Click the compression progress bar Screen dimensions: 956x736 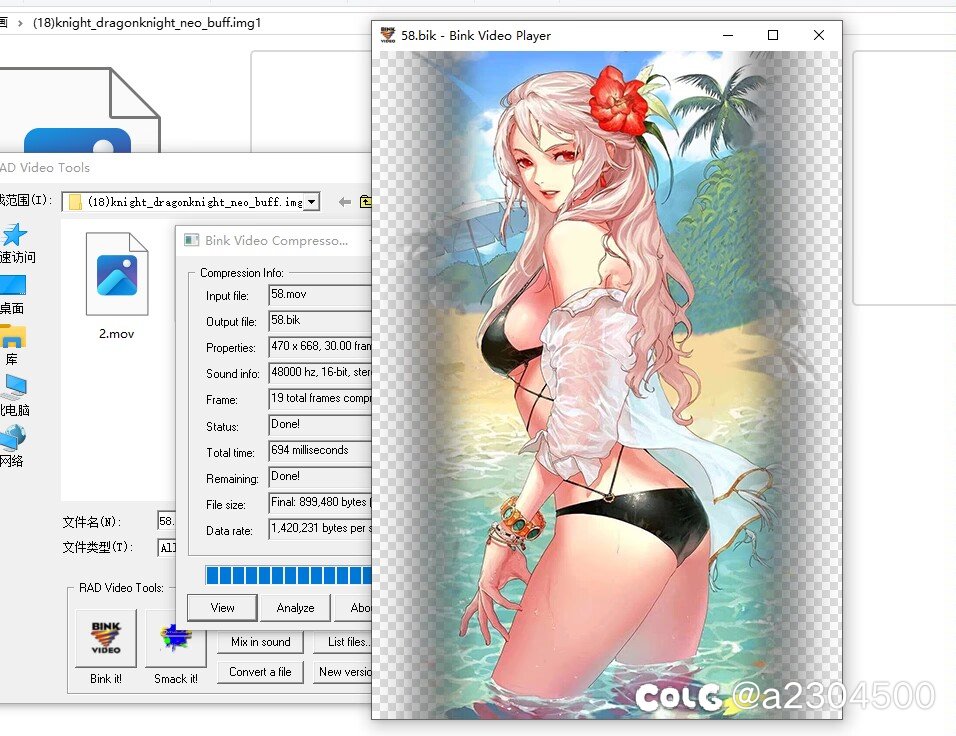[x=288, y=575]
